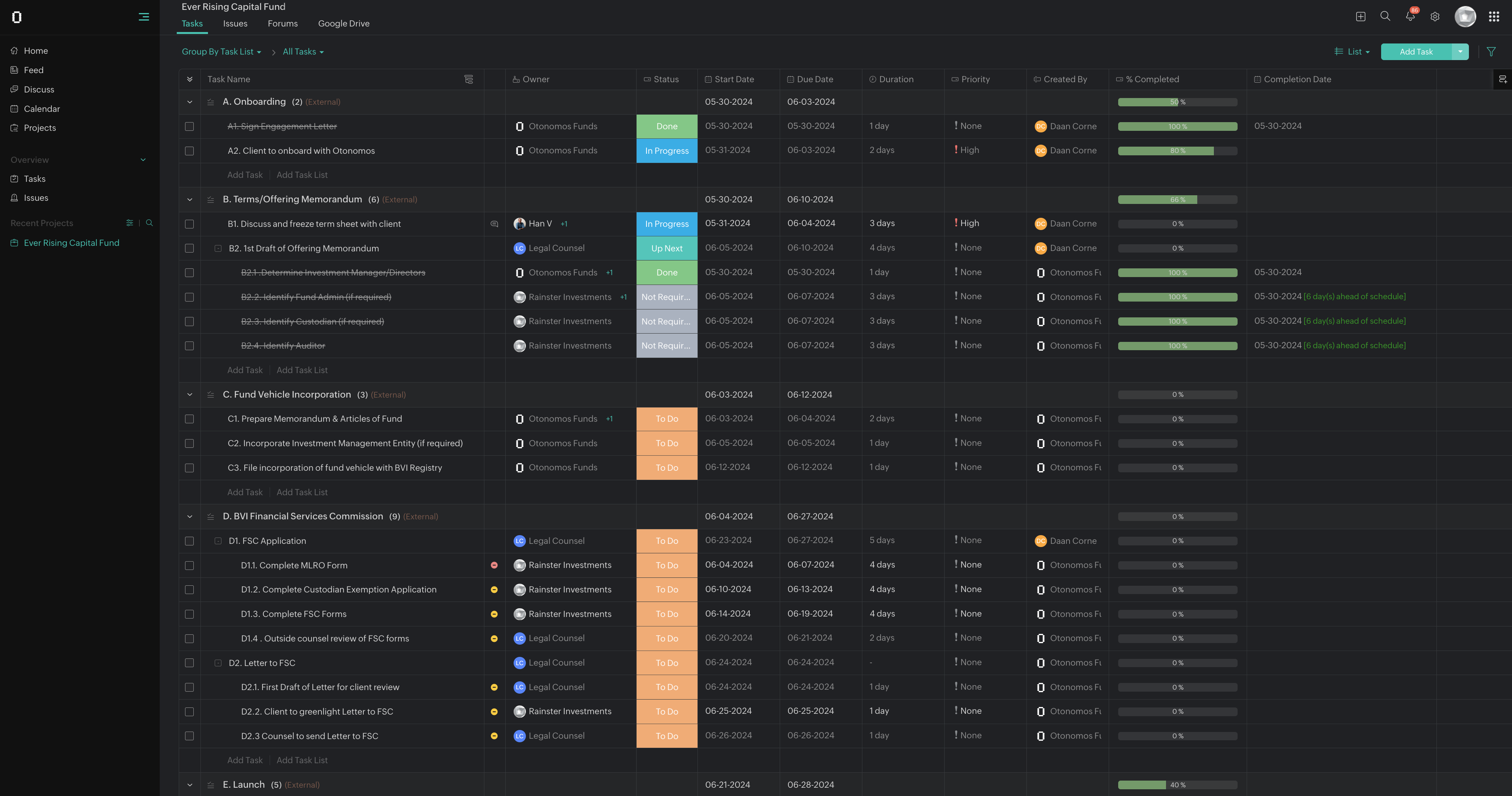Image resolution: width=1512 pixels, height=796 pixels.
Task: Open notifications via the bell icon
Action: pyautogui.click(x=1410, y=17)
